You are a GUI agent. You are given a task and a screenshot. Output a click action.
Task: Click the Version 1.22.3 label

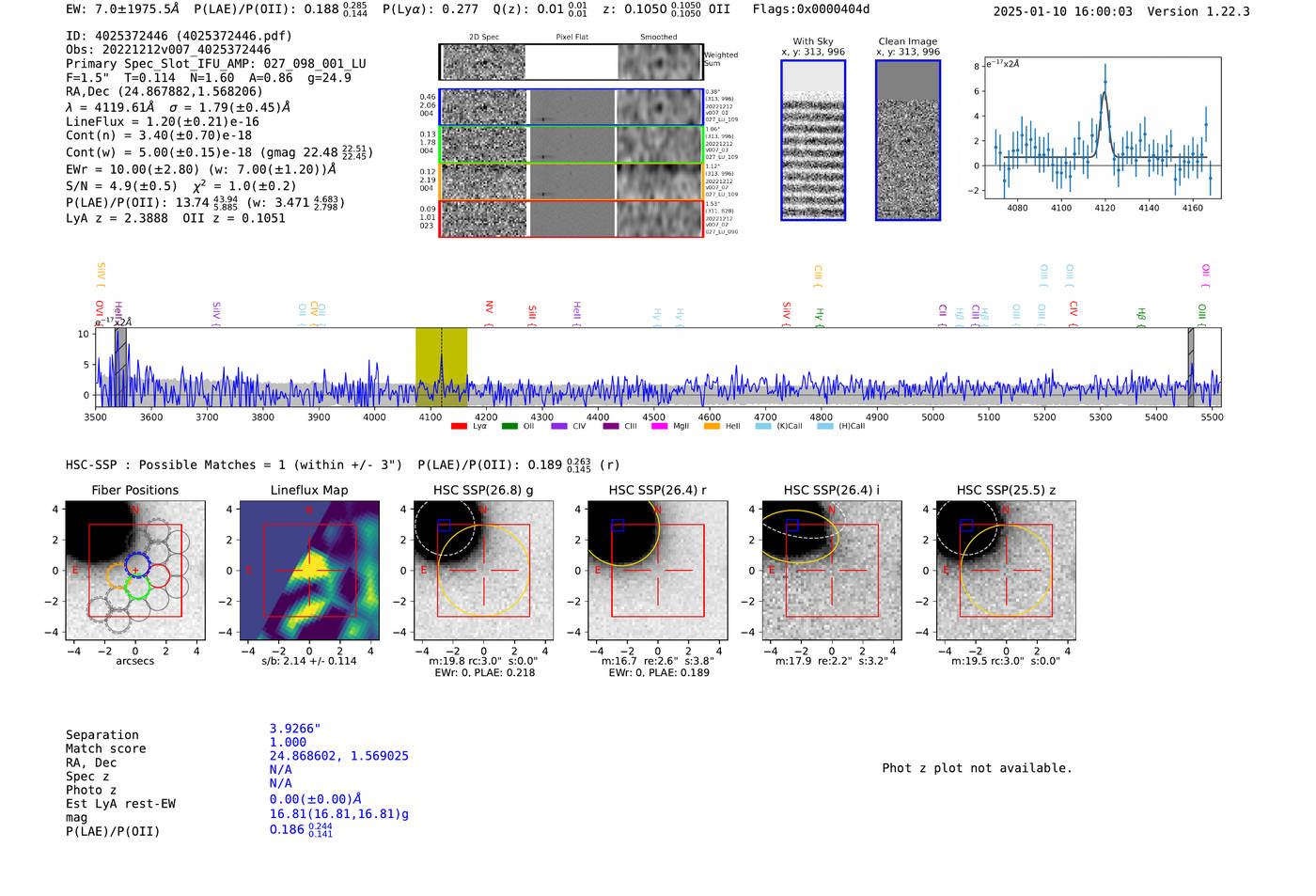[1198, 11]
